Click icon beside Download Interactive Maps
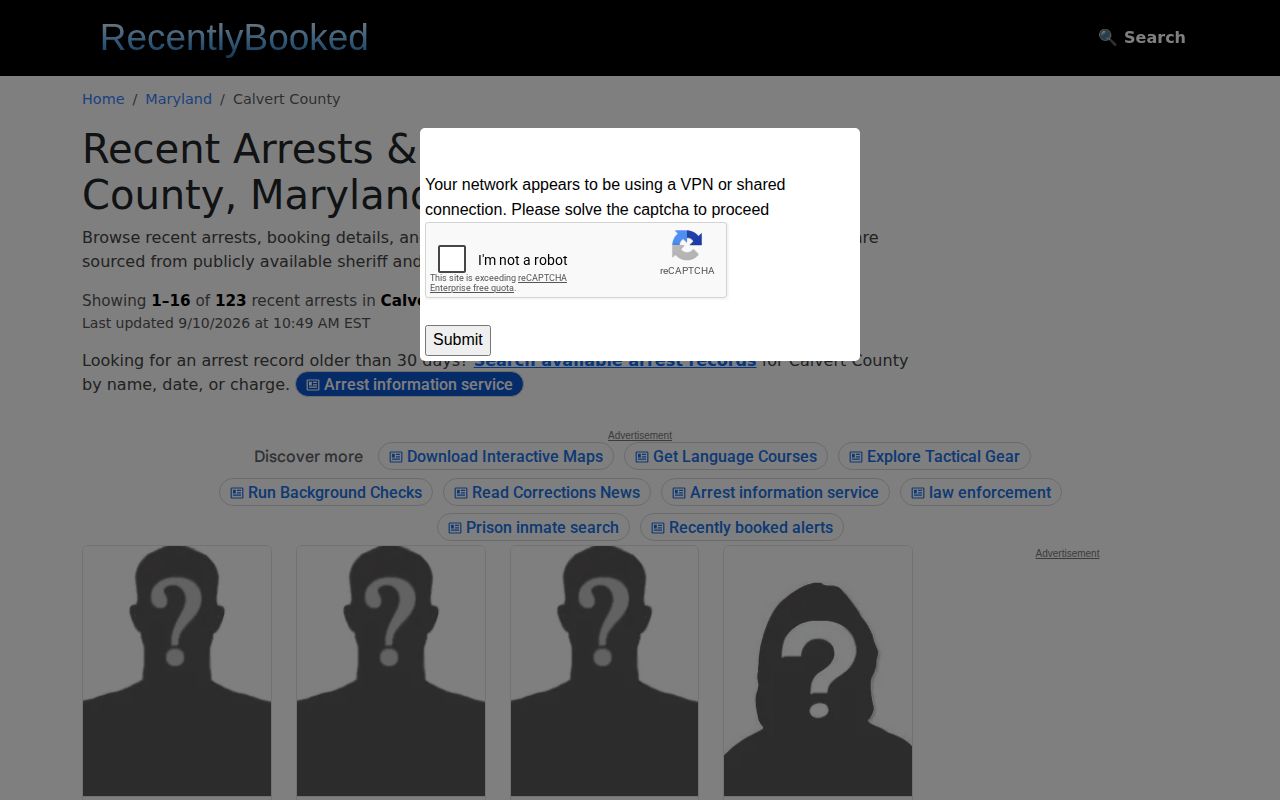 click(396, 457)
